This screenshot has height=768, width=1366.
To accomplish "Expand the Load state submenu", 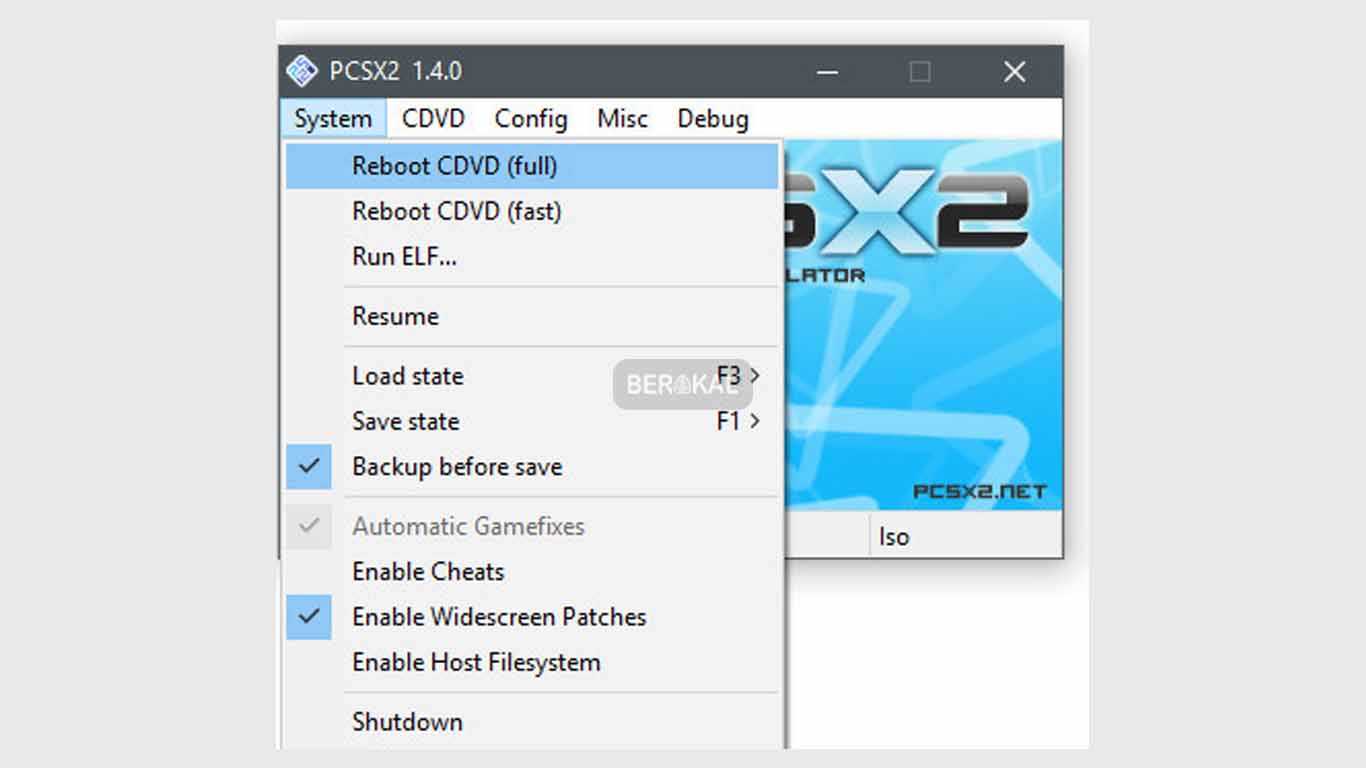I will 532,376.
